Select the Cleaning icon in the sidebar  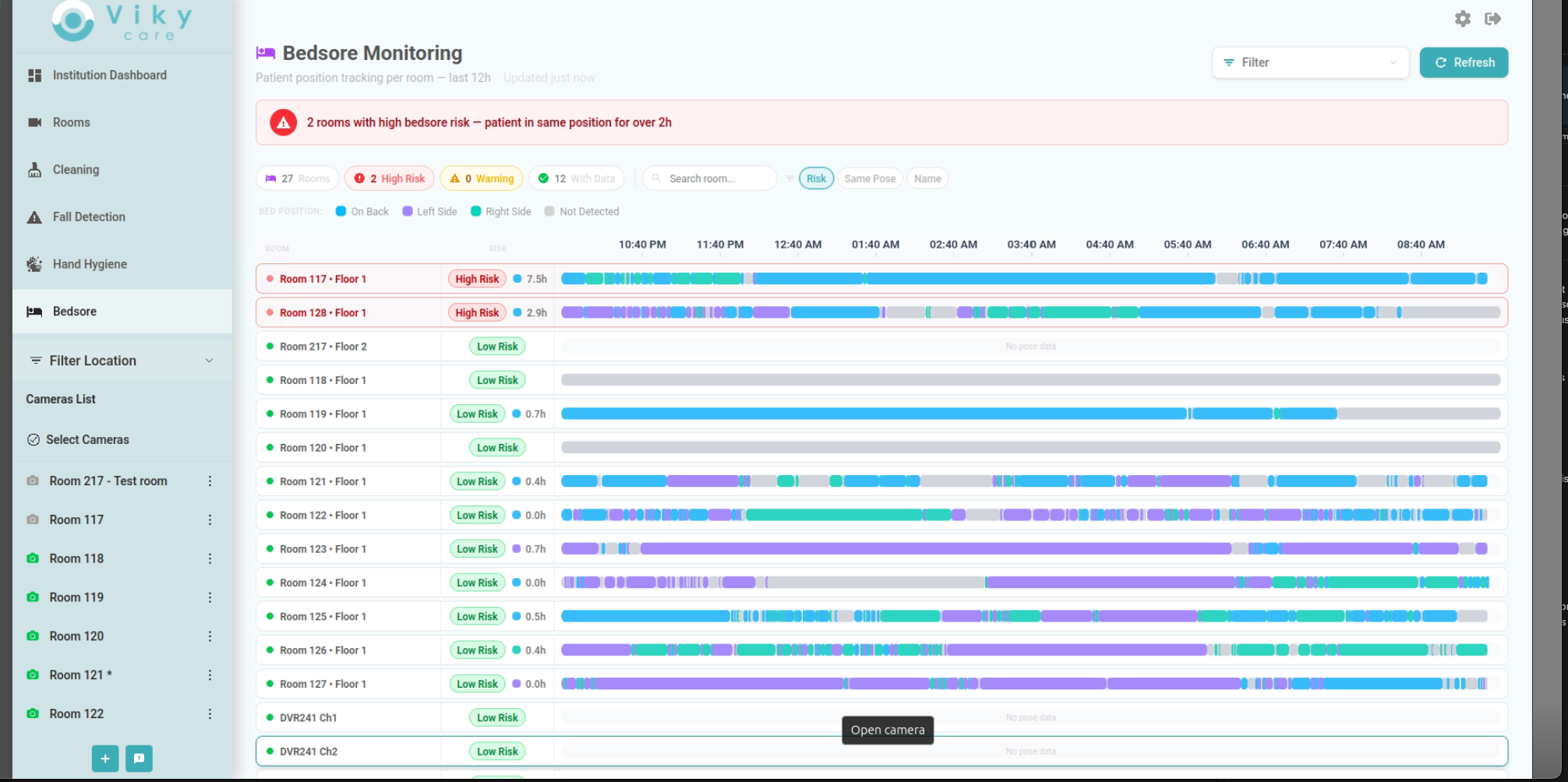click(x=34, y=169)
